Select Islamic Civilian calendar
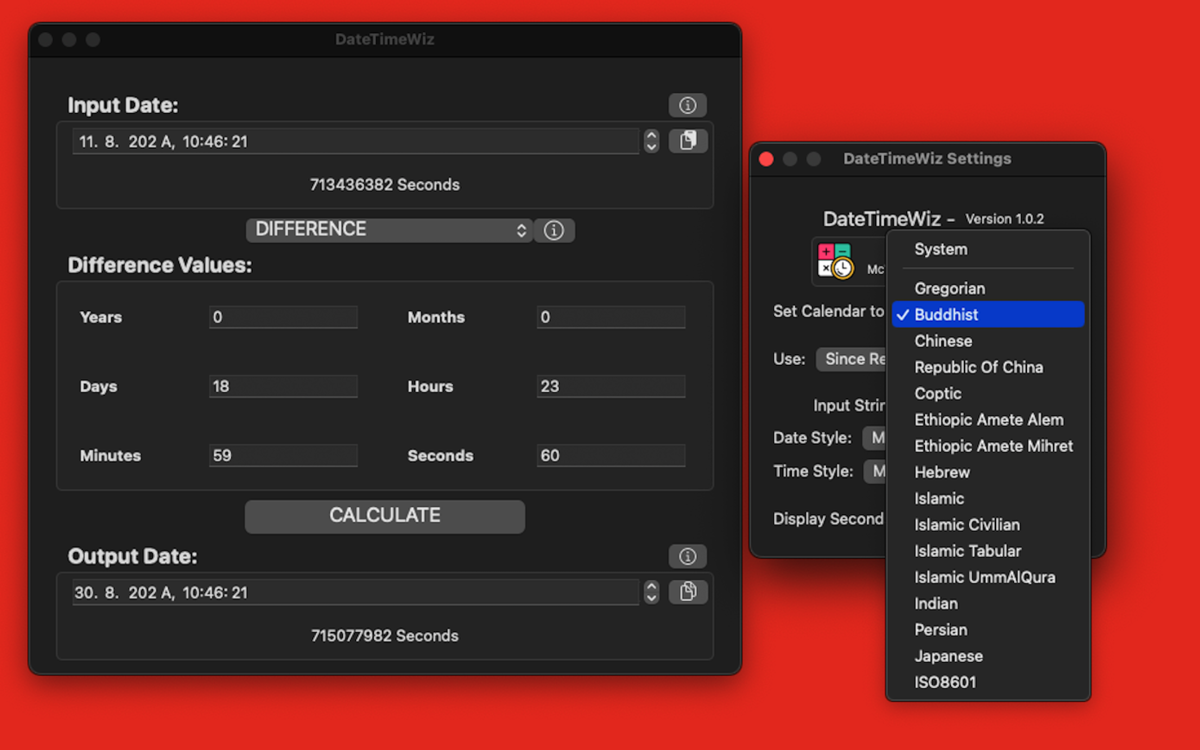 pos(988,524)
